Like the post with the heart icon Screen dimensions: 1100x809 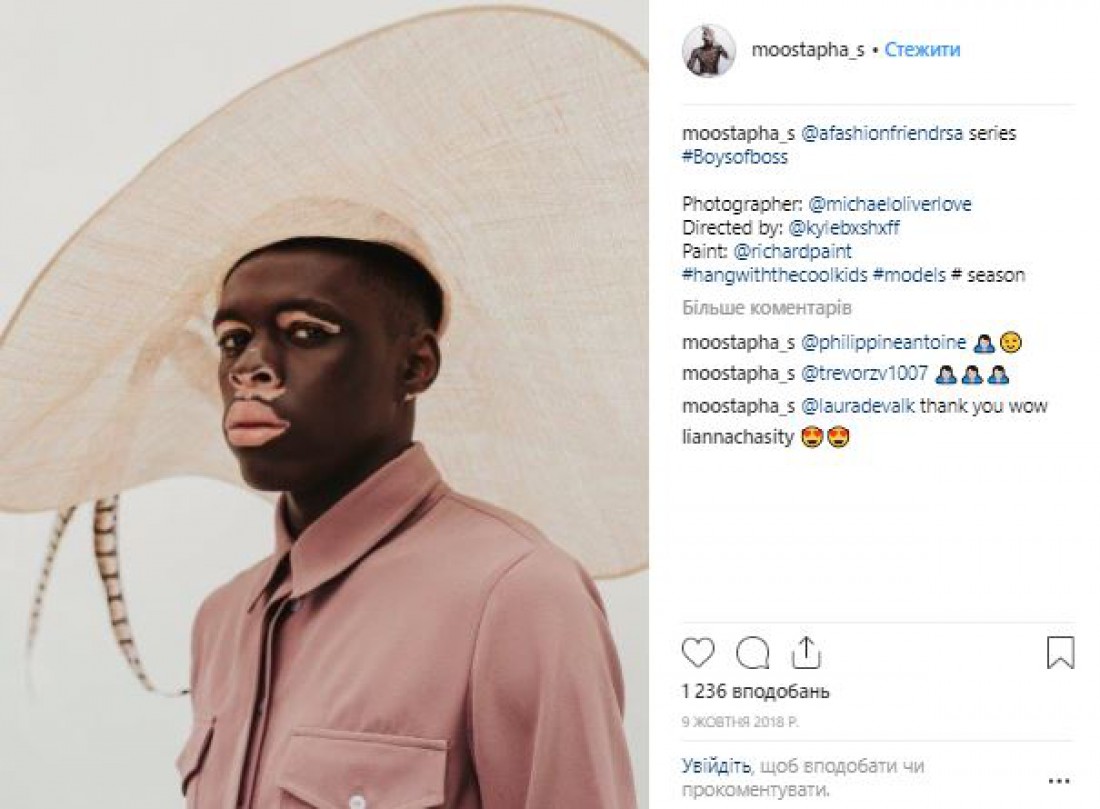[698, 653]
